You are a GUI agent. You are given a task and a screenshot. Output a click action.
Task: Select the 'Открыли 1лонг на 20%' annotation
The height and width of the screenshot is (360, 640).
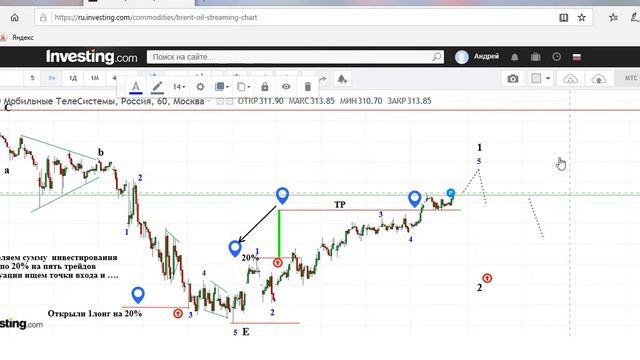click(95, 313)
